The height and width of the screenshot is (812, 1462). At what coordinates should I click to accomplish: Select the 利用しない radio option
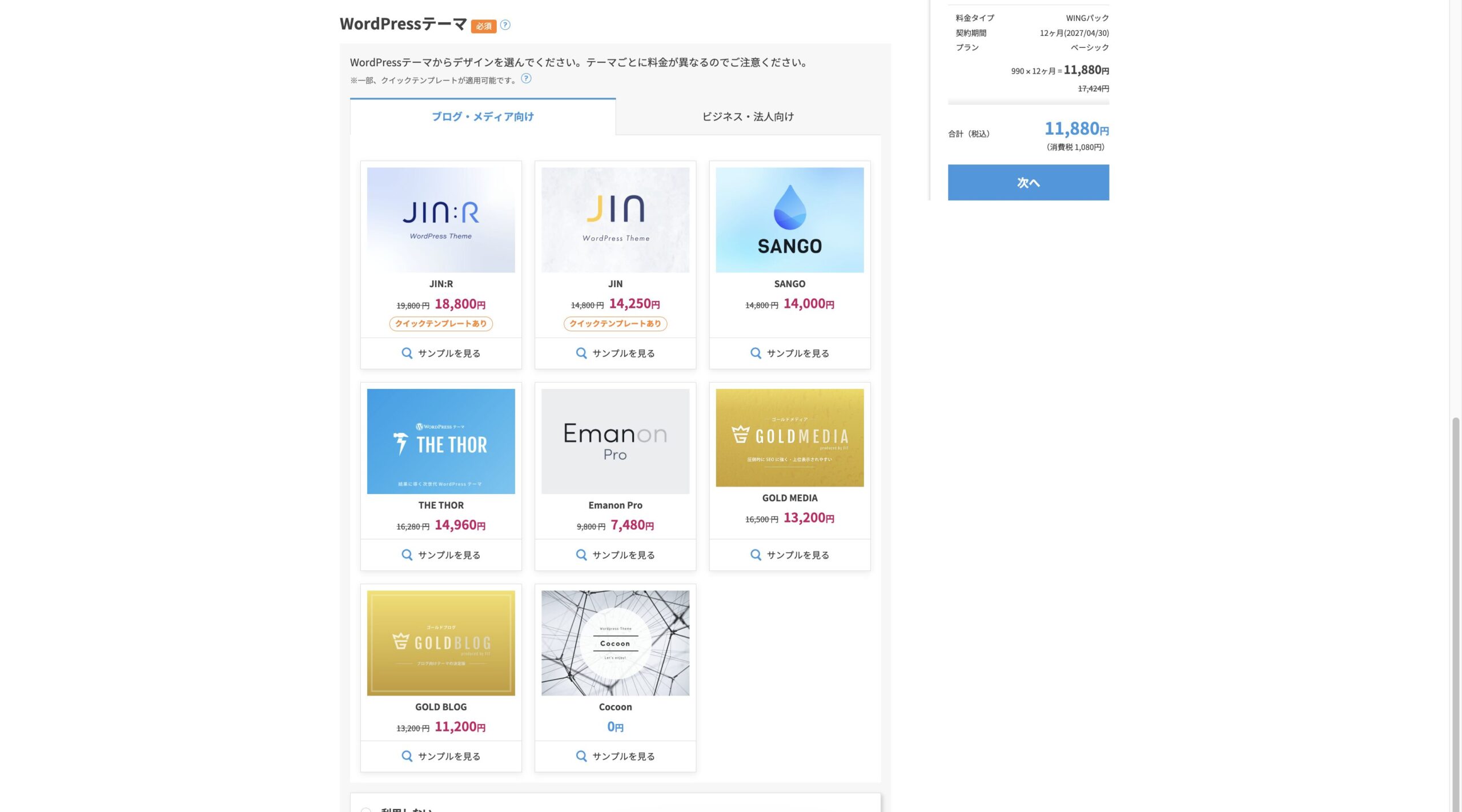coord(366,810)
